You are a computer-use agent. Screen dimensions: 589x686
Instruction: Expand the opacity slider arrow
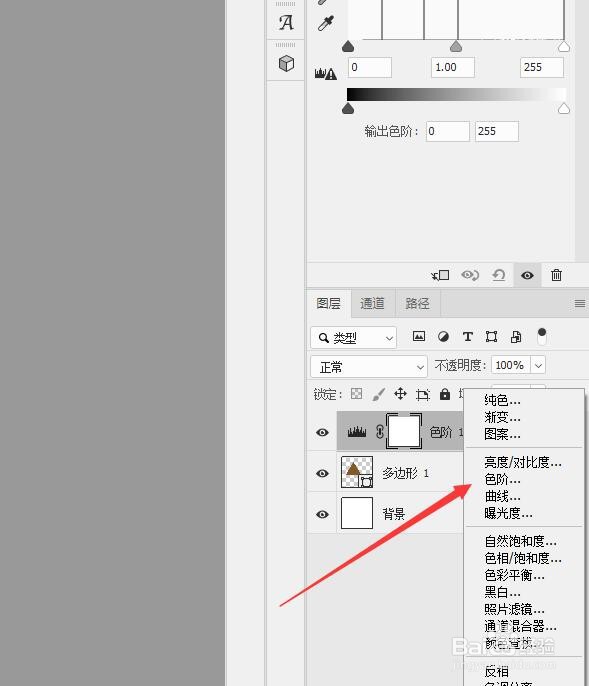(539, 365)
